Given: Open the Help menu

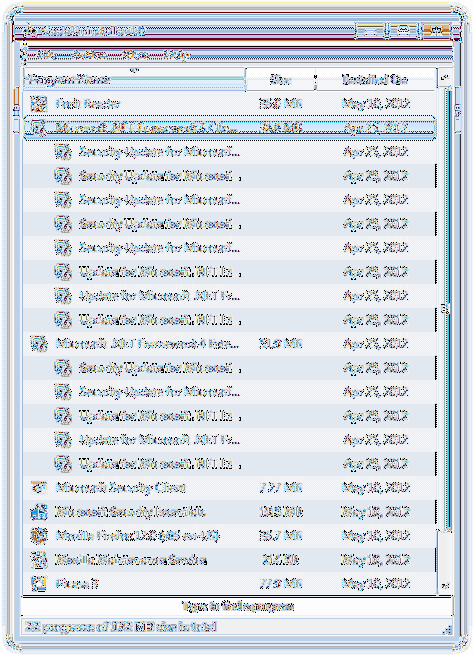Looking at the screenshot, I should (x=175, y=54).
